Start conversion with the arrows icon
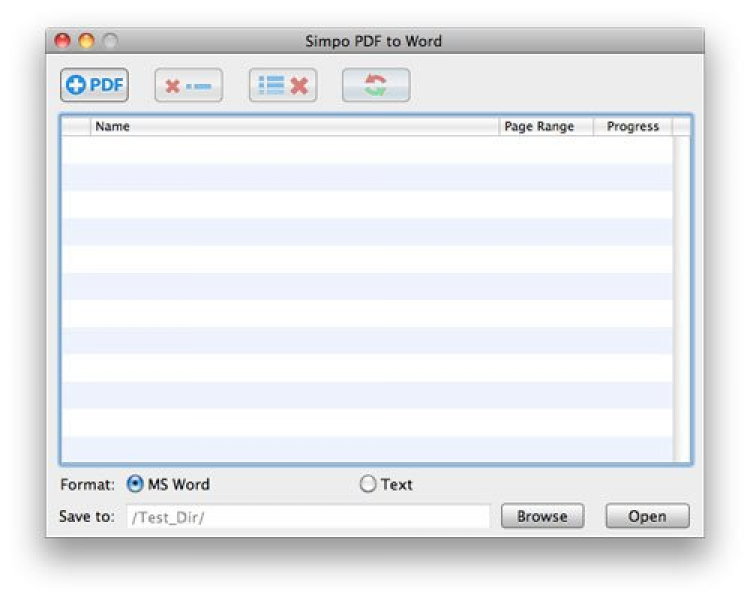Image resolution: width=750 pixels, height=600 pixels. (375, 86)
